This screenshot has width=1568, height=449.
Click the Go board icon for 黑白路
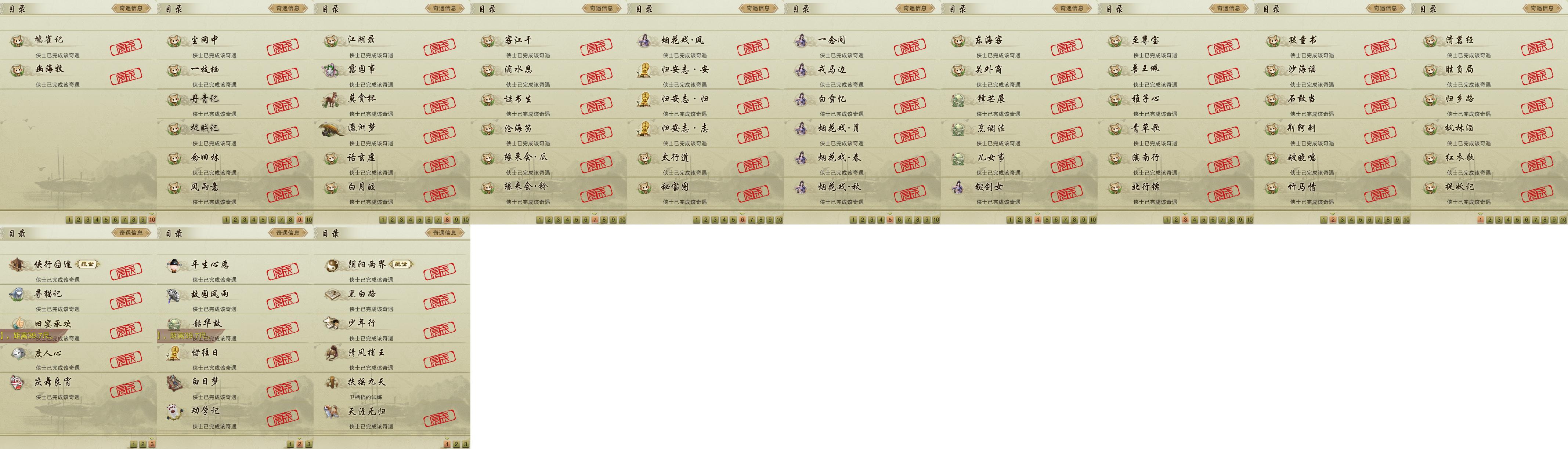[332, 295]
